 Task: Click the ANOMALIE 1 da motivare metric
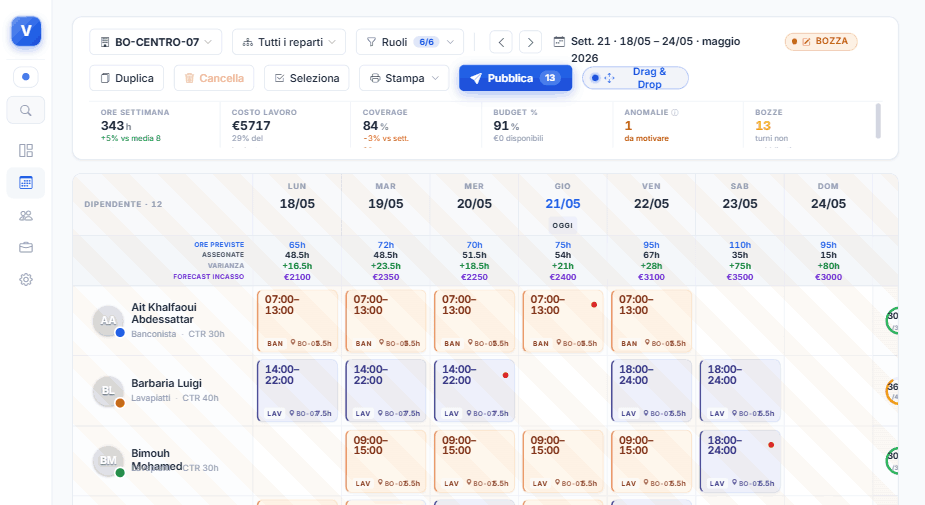tap(678, 124)
